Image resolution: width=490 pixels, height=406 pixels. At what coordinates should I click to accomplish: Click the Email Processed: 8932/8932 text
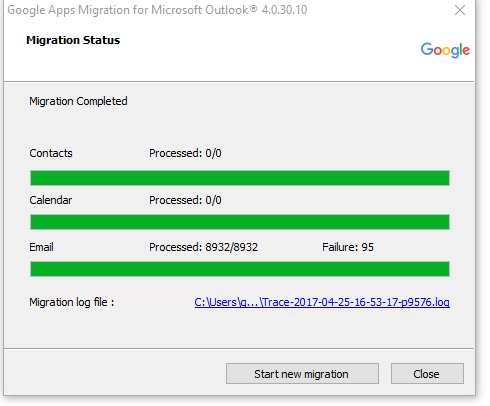point(203,247)
